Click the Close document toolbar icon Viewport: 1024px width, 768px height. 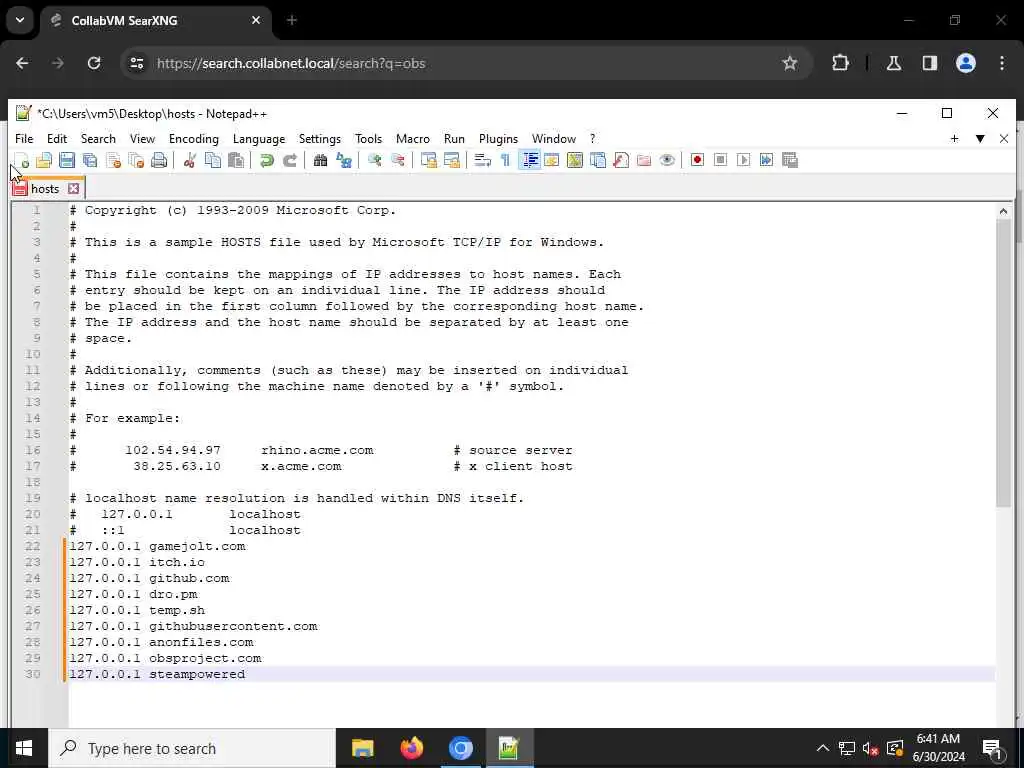point(114,160)
